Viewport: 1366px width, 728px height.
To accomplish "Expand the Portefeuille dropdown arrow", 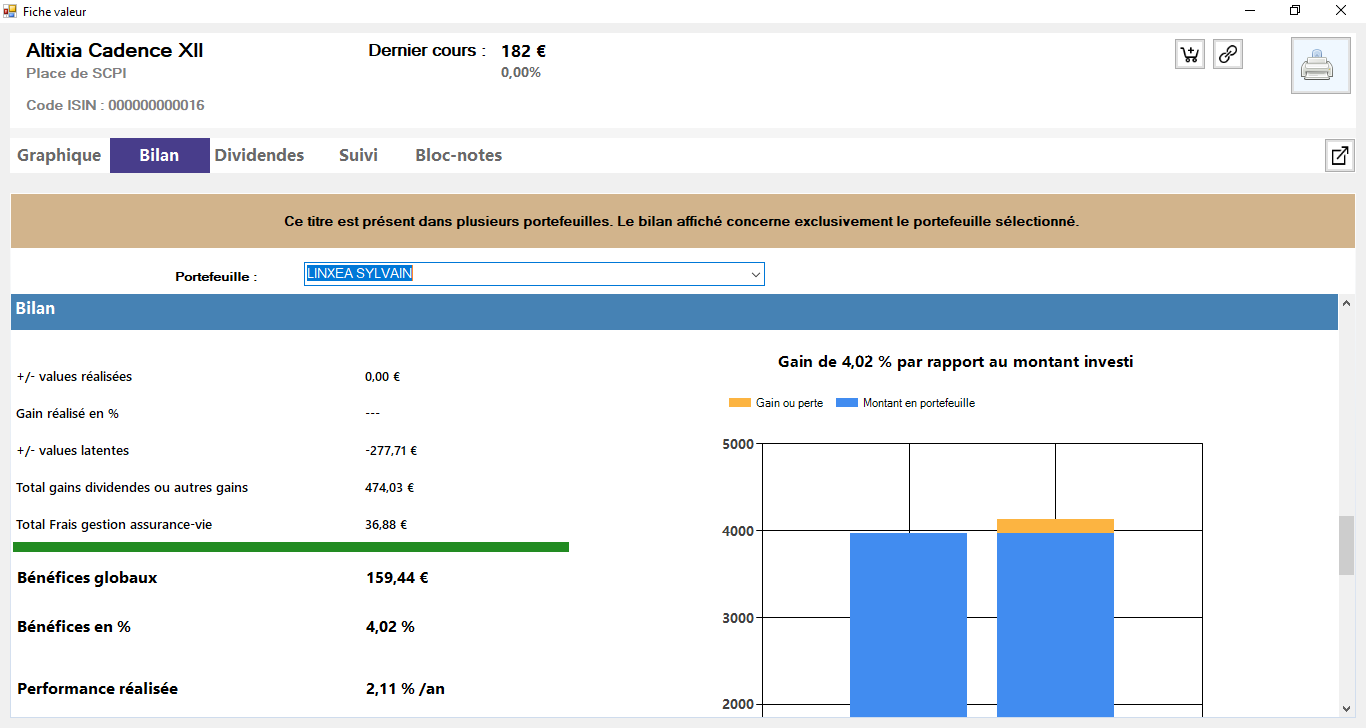I will coord(755,275).
